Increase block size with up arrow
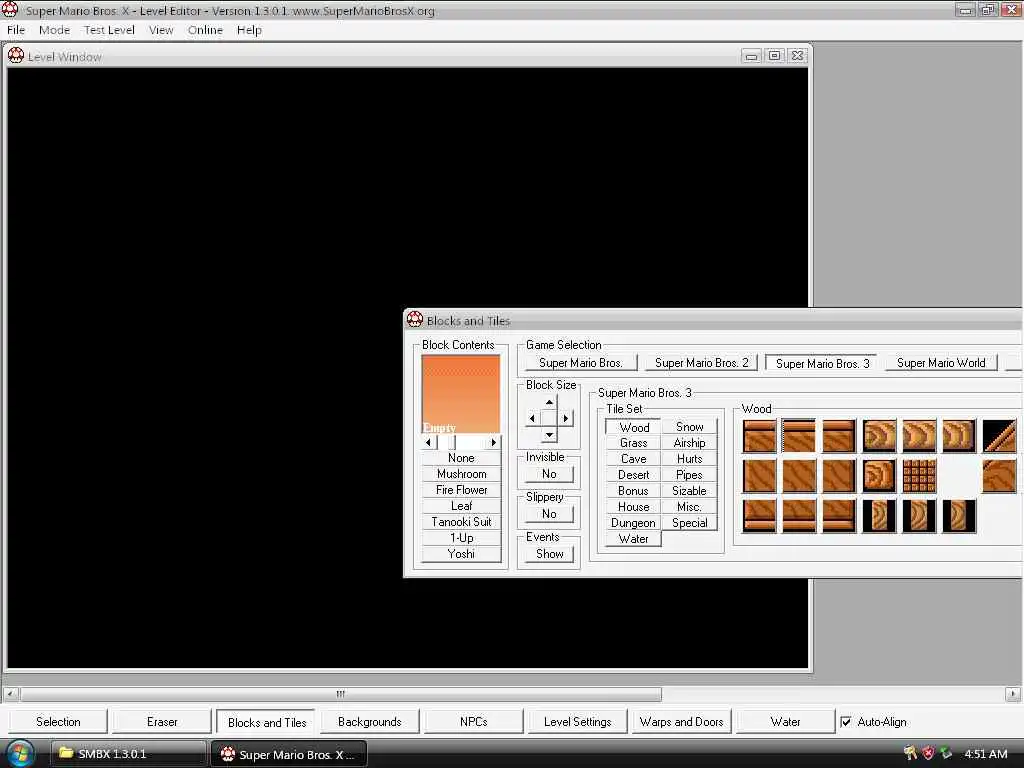This screenshot has height=768, width=1024. (549, 402)
